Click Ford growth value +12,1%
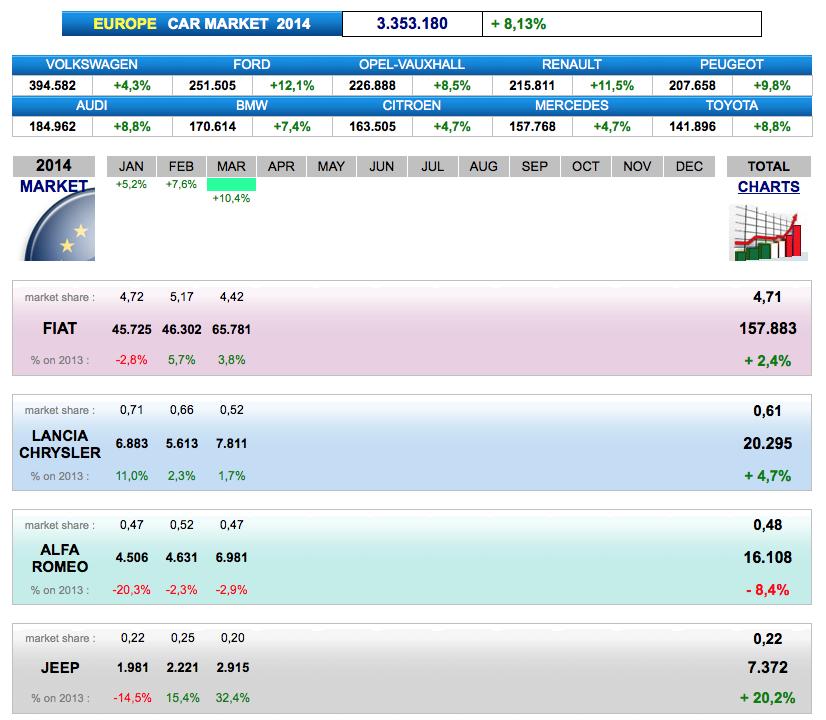The image size is (826, 720). (x=292, y=85)
